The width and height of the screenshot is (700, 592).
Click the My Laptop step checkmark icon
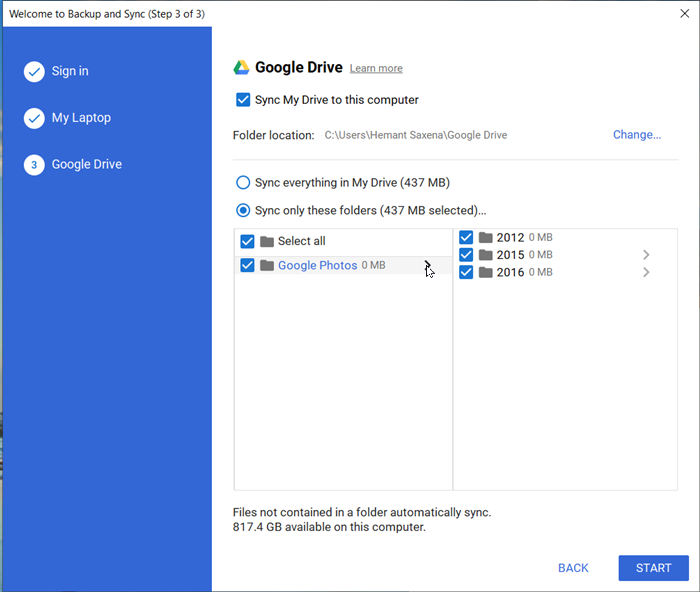pos(34,118)
